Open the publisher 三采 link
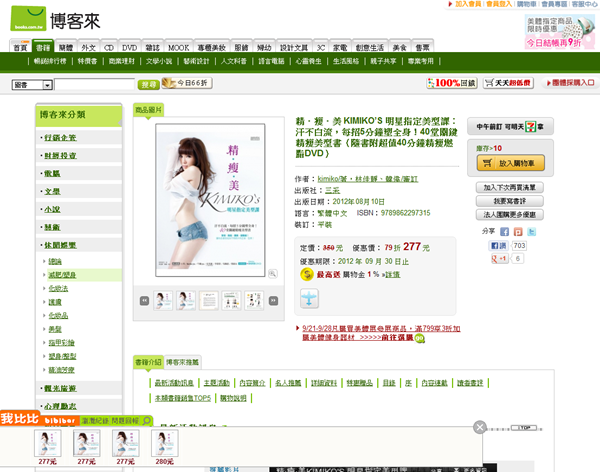600x472 pixels. [332, 188]
